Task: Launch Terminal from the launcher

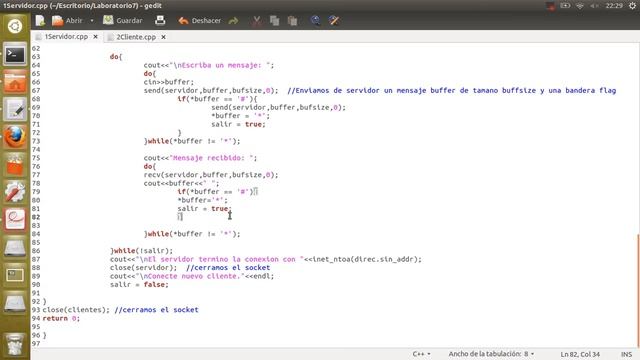Action: pyautogui.click(x=15, y=54)
